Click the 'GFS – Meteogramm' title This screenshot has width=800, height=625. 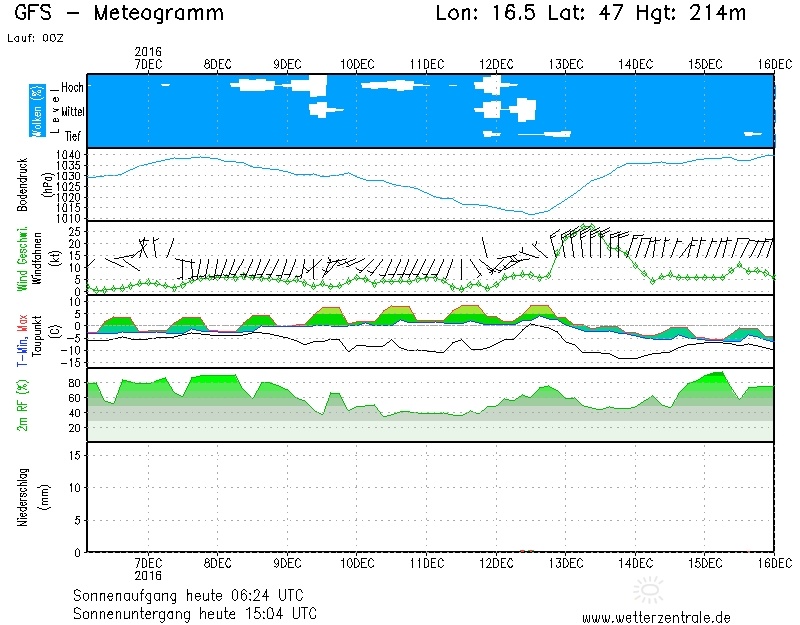119,13
